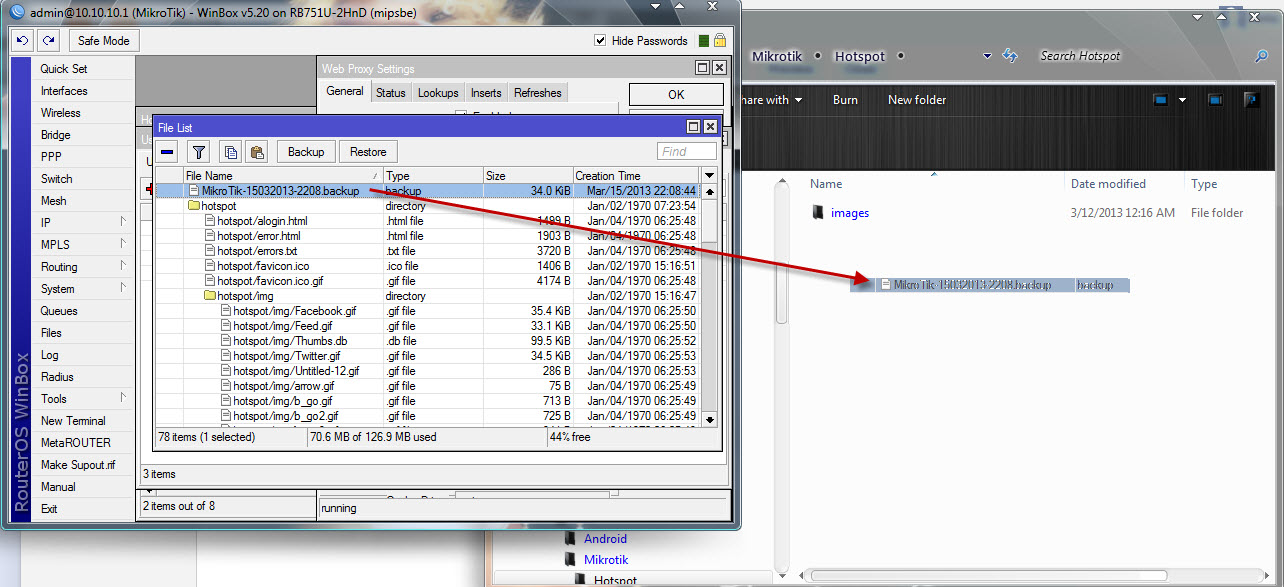Click the Explorer horizontal scrollbar thumb
Viewport: 1284px width, 587px height.
pos(988,576)
